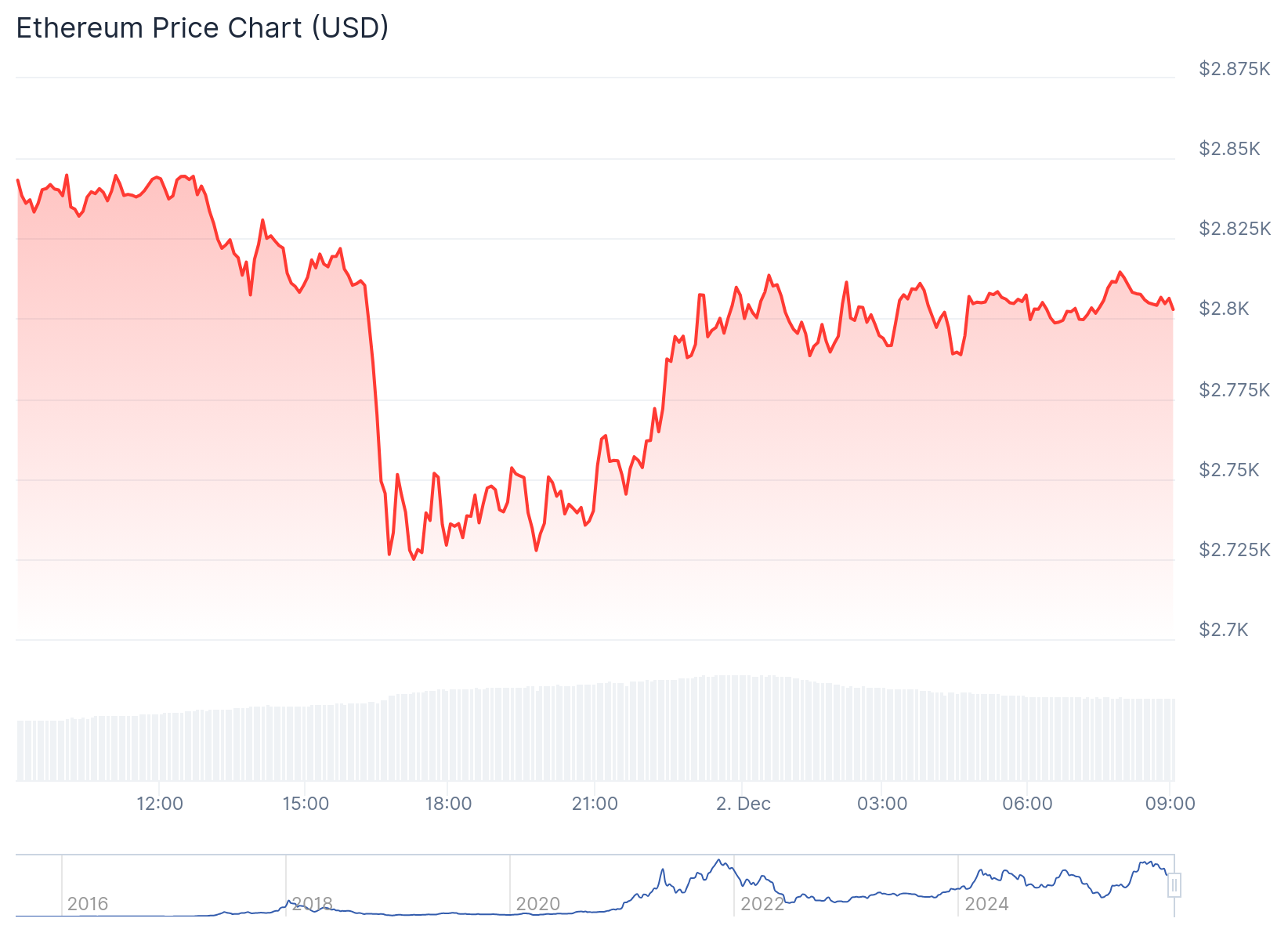Screen dimensions: 1288x940
Task: Click the $2.875K price axis label
Action: pos(1234,69)
